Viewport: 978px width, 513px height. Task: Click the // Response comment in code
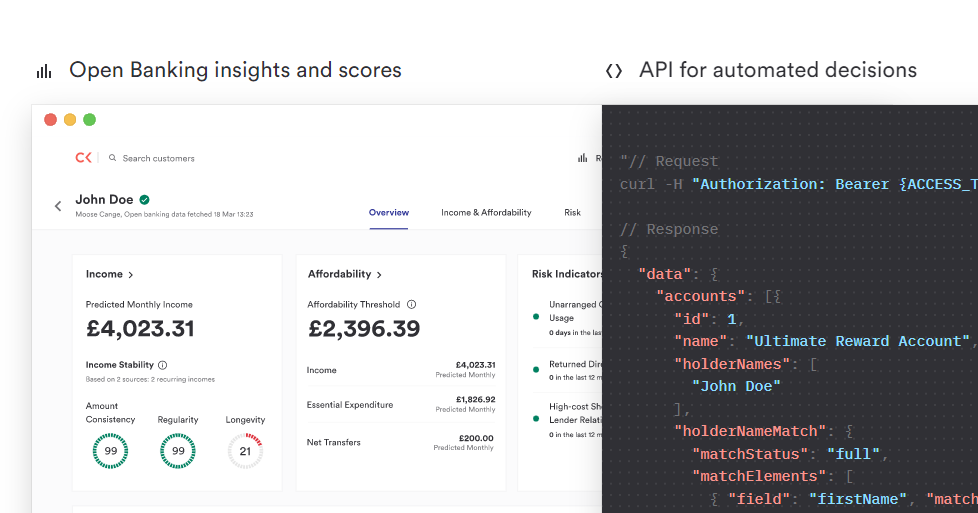coord(669,229)
